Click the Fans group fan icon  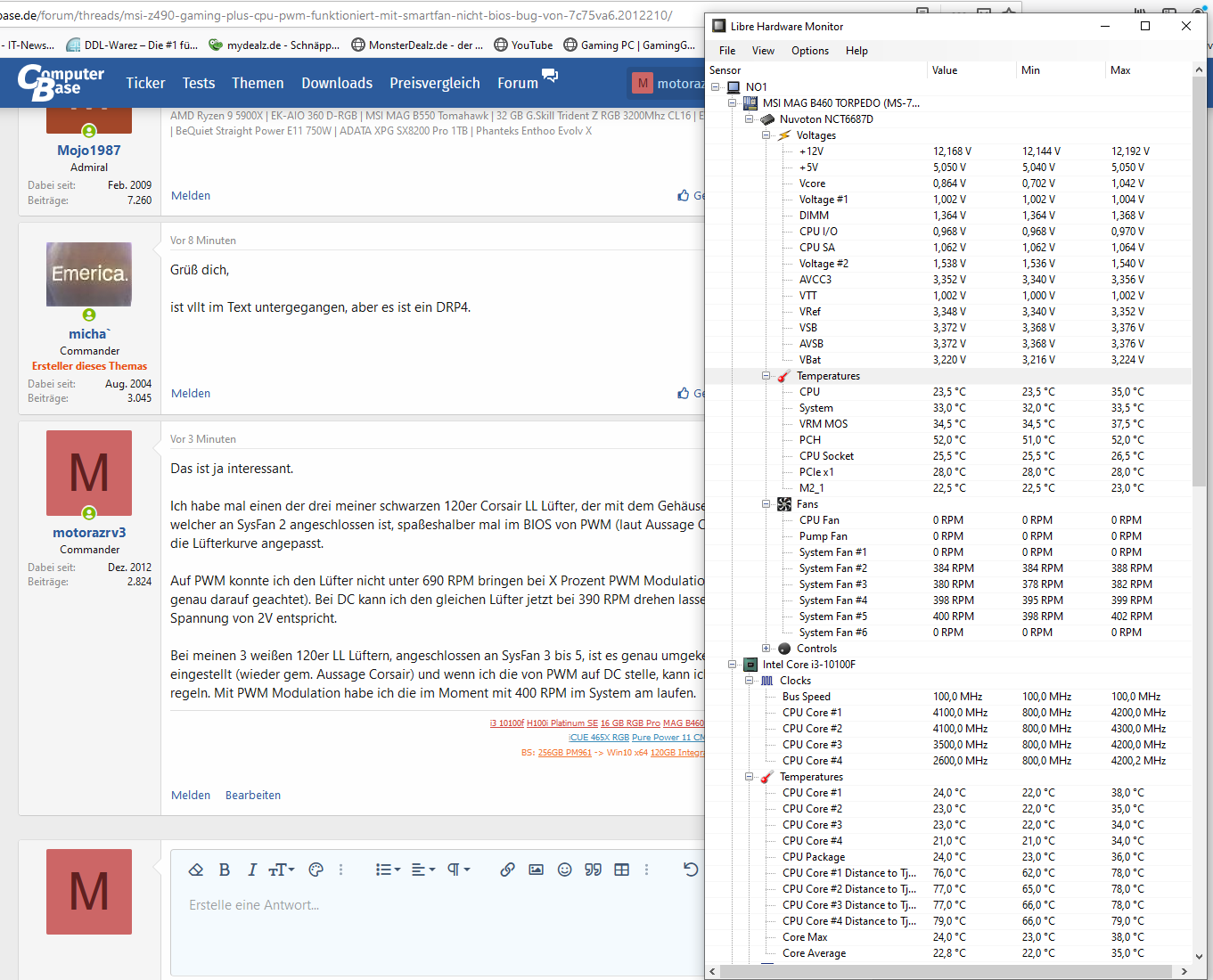click(x=784, y=504)
